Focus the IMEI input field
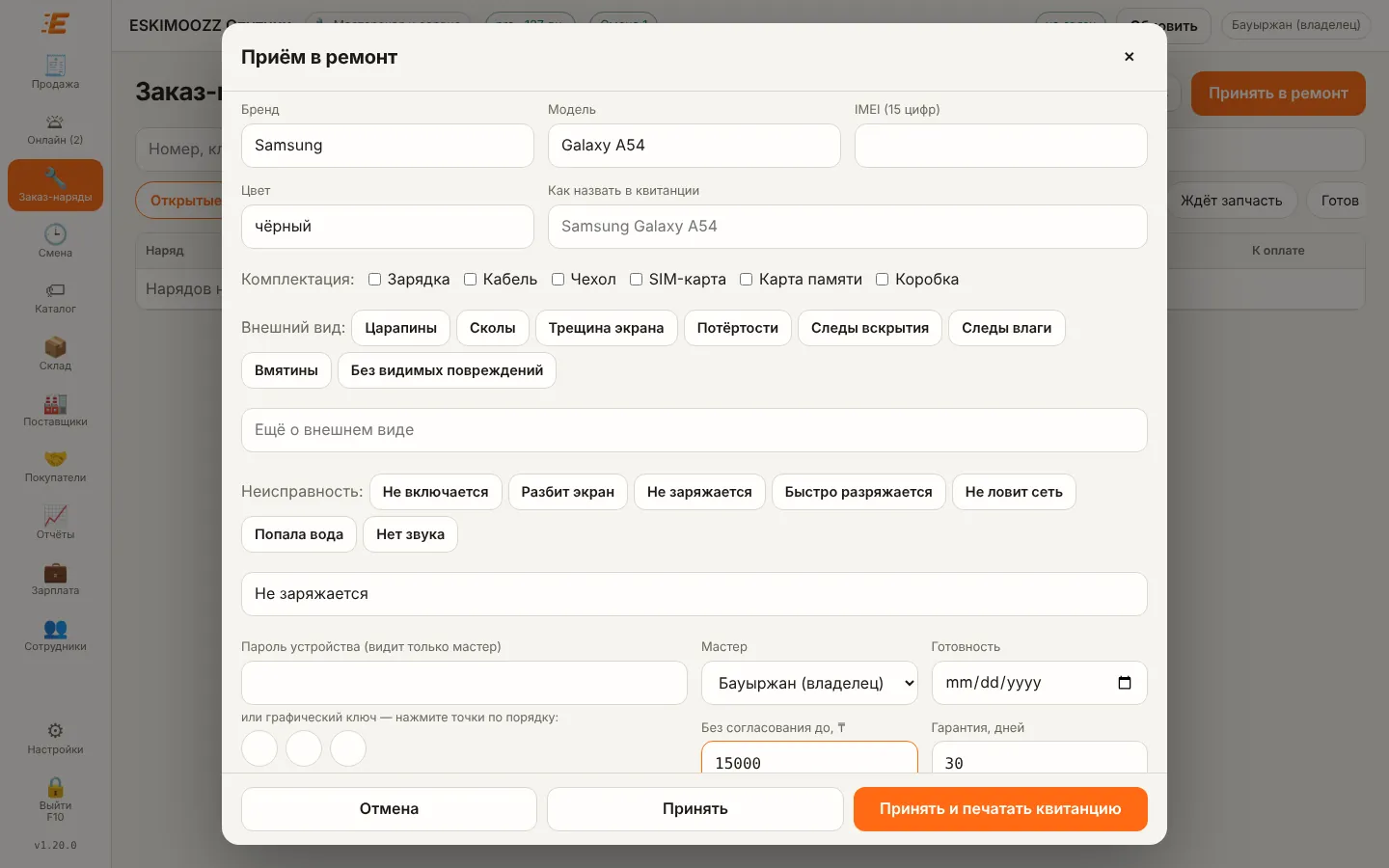 click(x=1001, y=146)
